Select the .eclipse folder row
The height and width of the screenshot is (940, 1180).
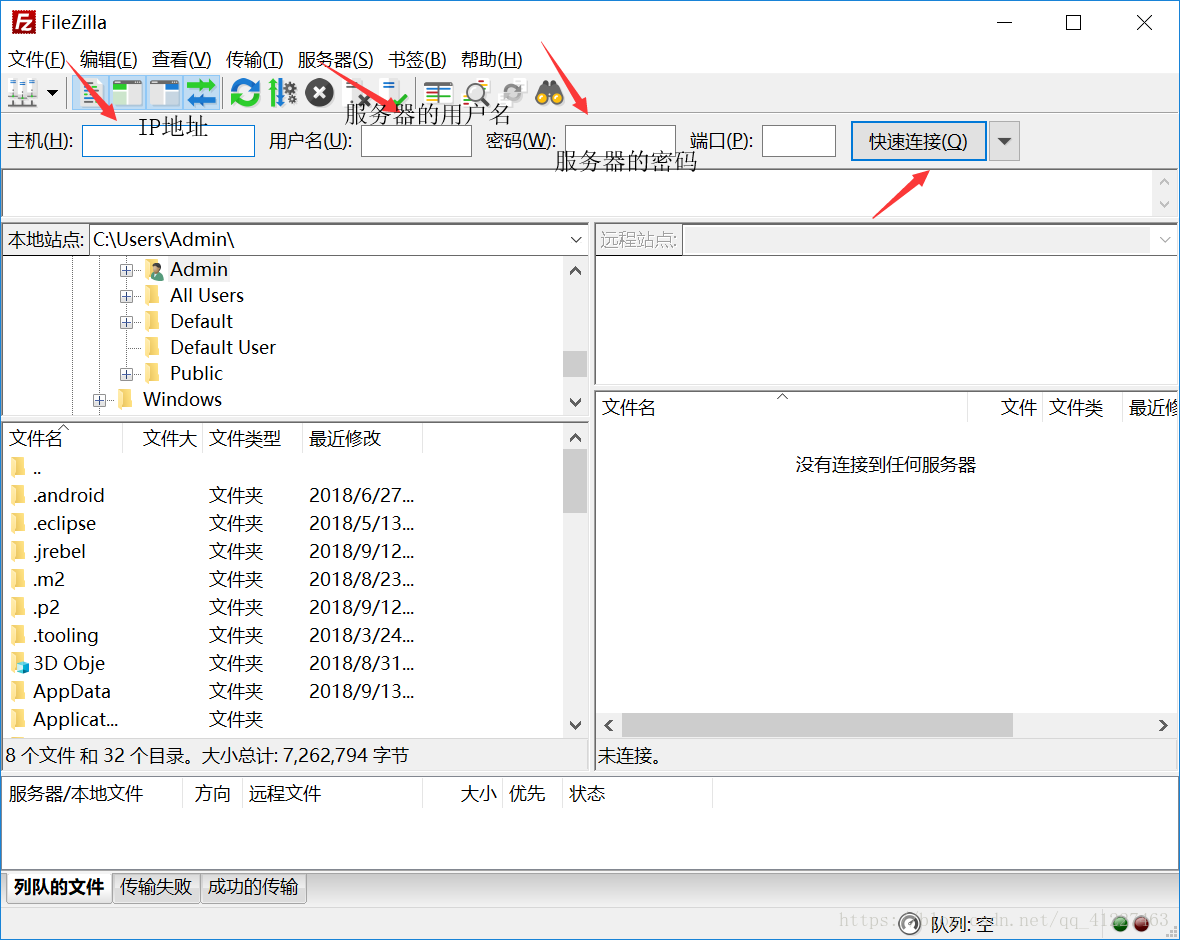(x=283, y=524)
